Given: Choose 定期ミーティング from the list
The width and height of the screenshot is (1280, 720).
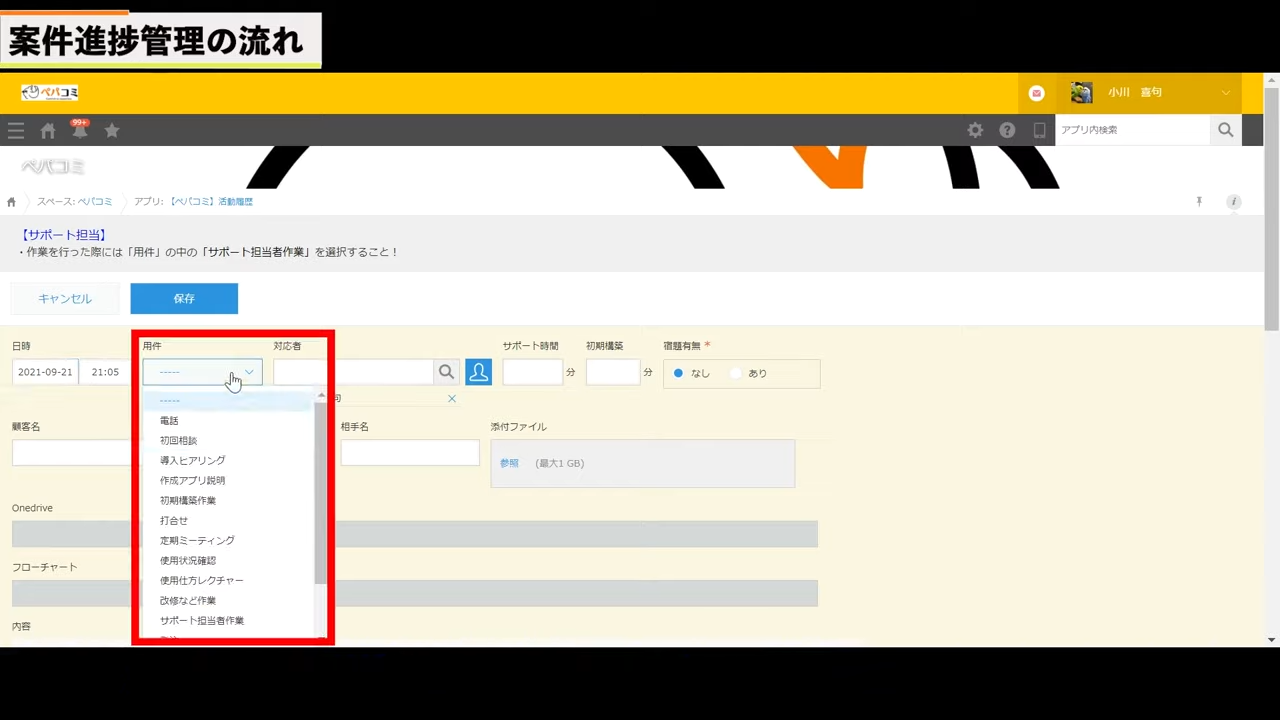Looking at the screenshot, I should 197,541.
